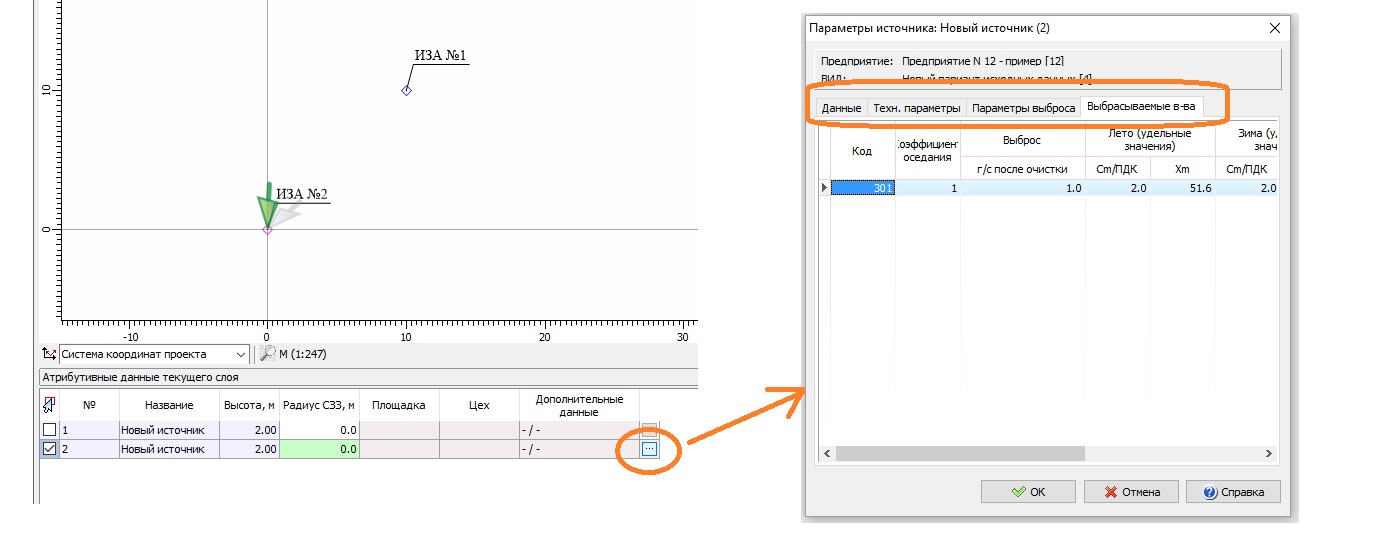Select the Параметры выброса tab

(x=1023, y=108)
